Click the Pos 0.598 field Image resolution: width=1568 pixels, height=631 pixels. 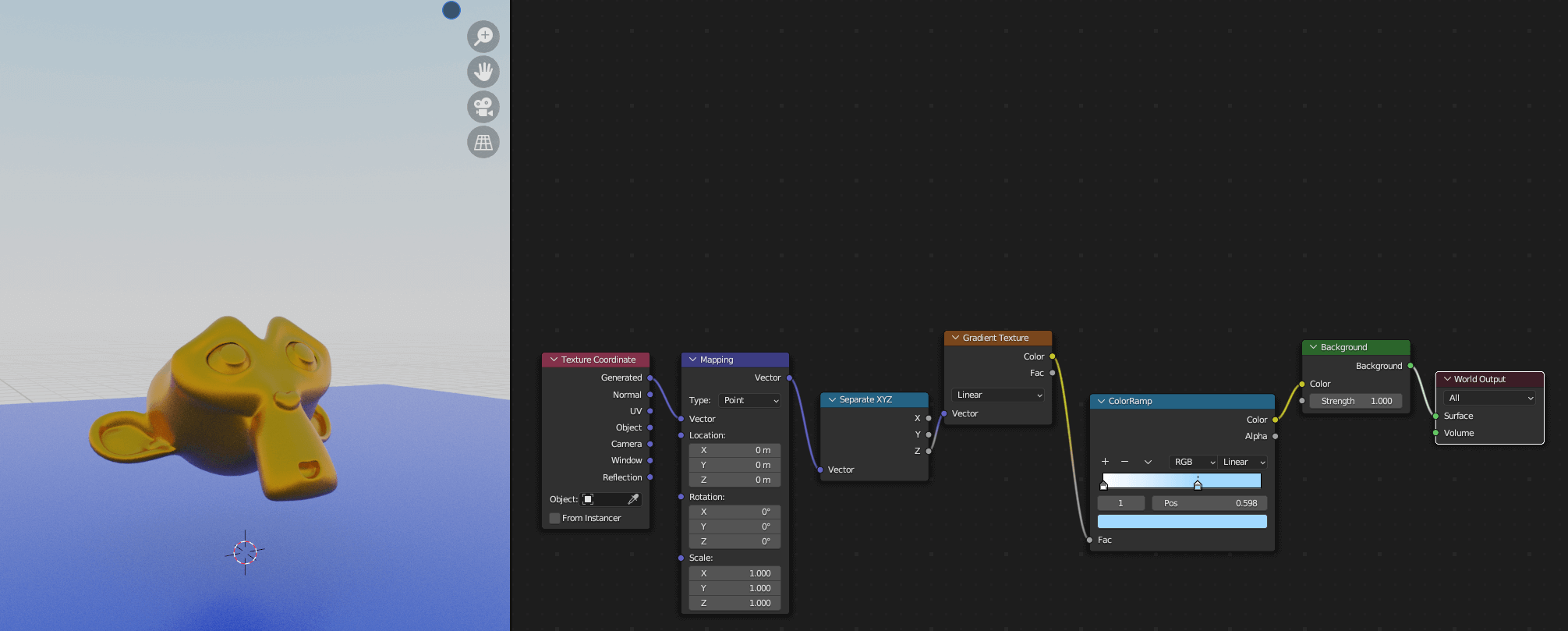1209,503
